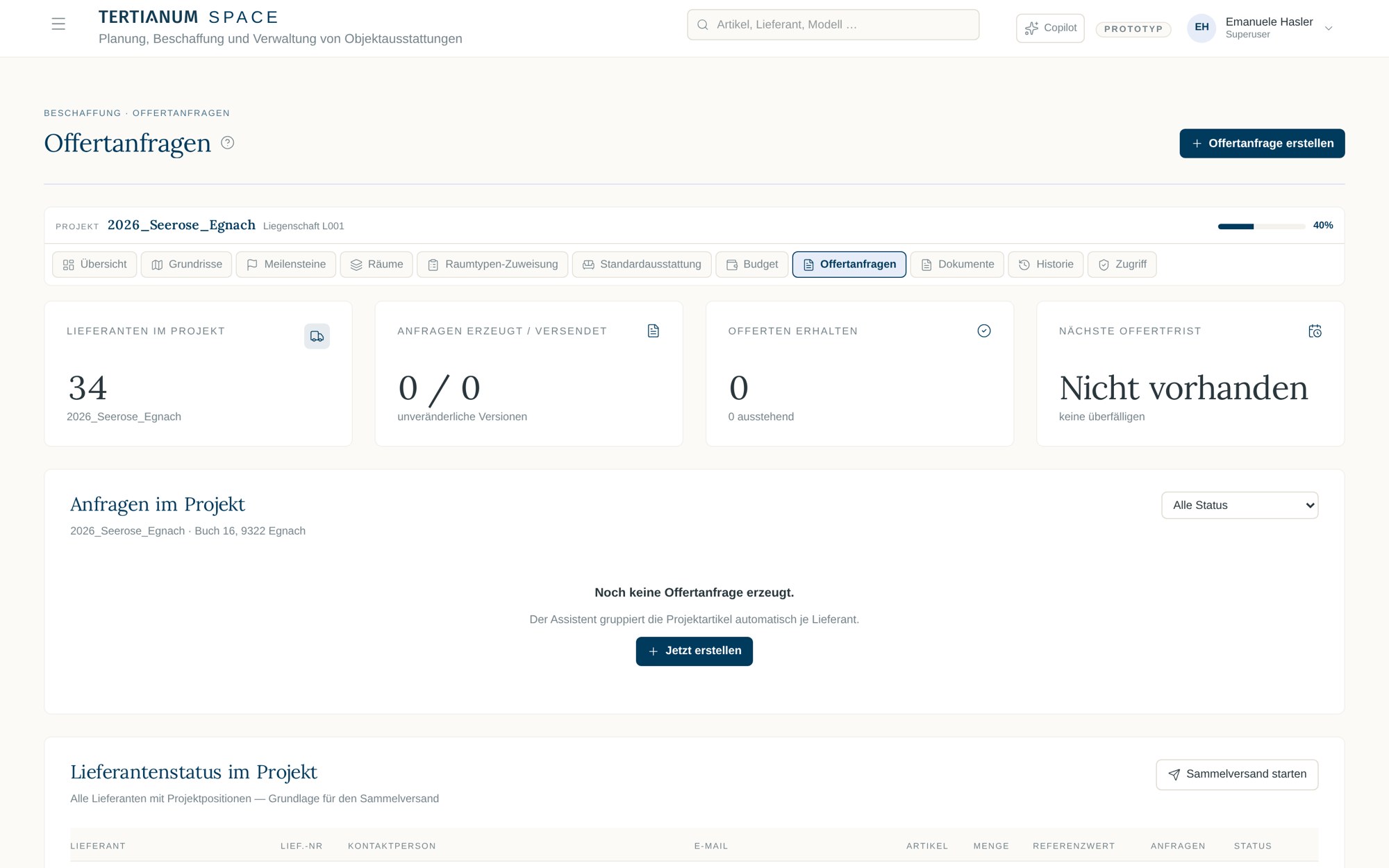The image size is (1389, 868).
Task: Click the Tertianum Space logo
Action: (x=188, y=17)
